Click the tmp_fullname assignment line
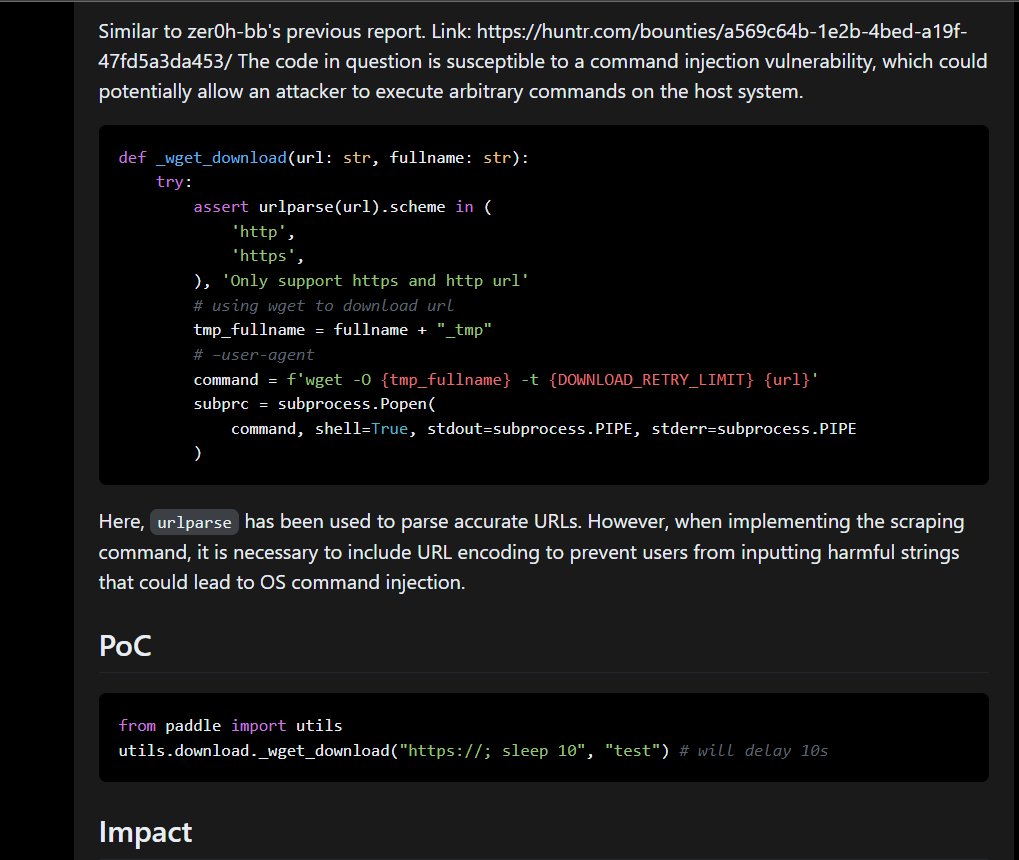The height and width of the screenshot is (860, 1019). pyautogui.click(x=343, y=330)
